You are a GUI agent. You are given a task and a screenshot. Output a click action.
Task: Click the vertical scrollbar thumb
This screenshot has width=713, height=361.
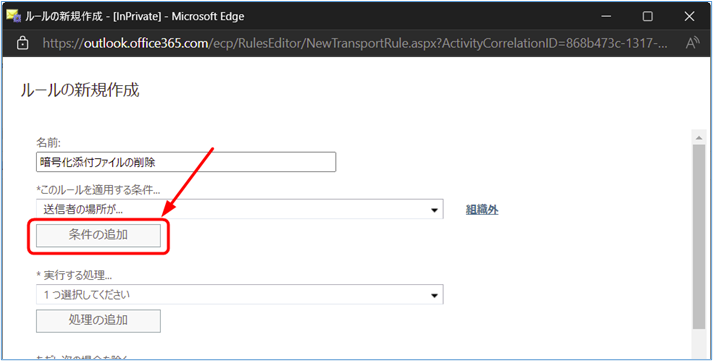699,236
